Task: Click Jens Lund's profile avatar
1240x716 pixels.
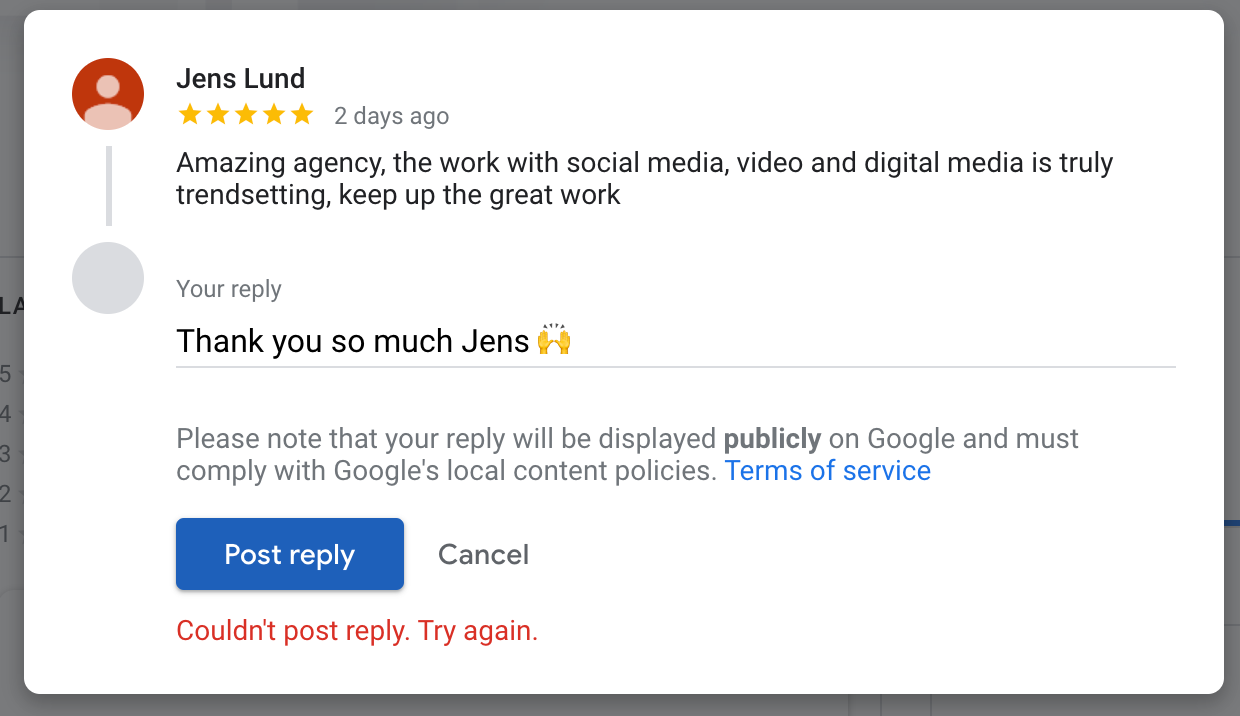Action: click(x=108, y=93)
